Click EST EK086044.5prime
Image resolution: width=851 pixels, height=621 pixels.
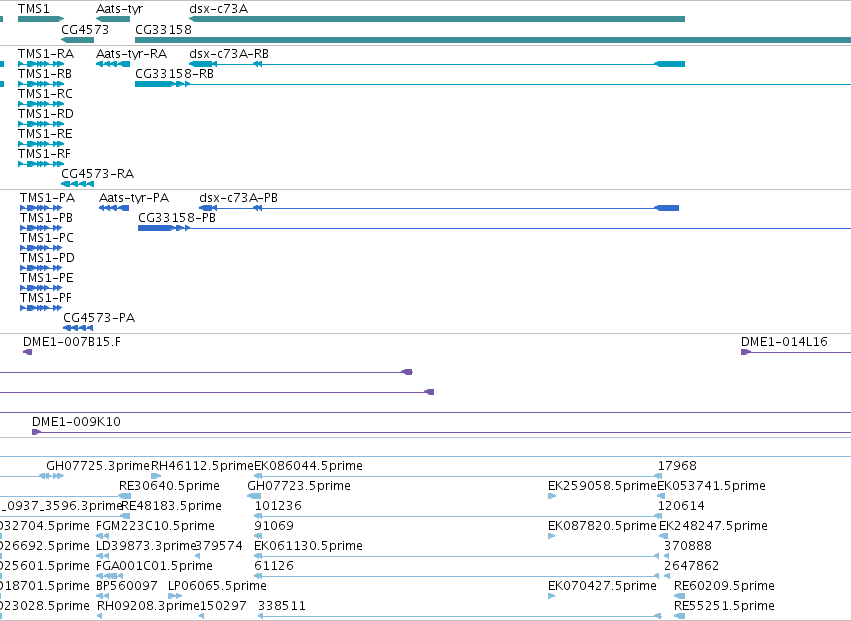click(x=308, y=466)
